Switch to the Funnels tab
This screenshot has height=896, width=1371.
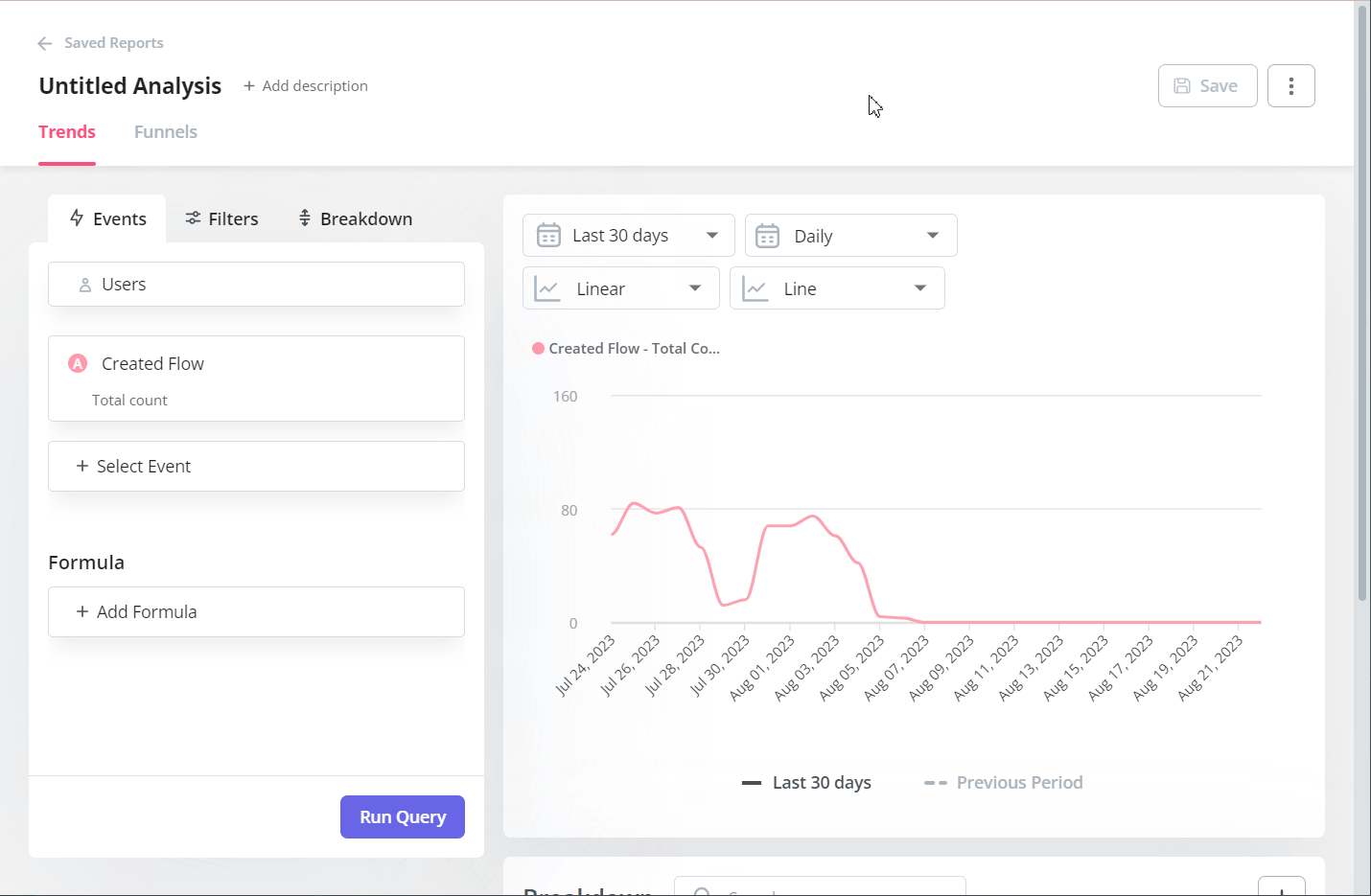(165, 131)
